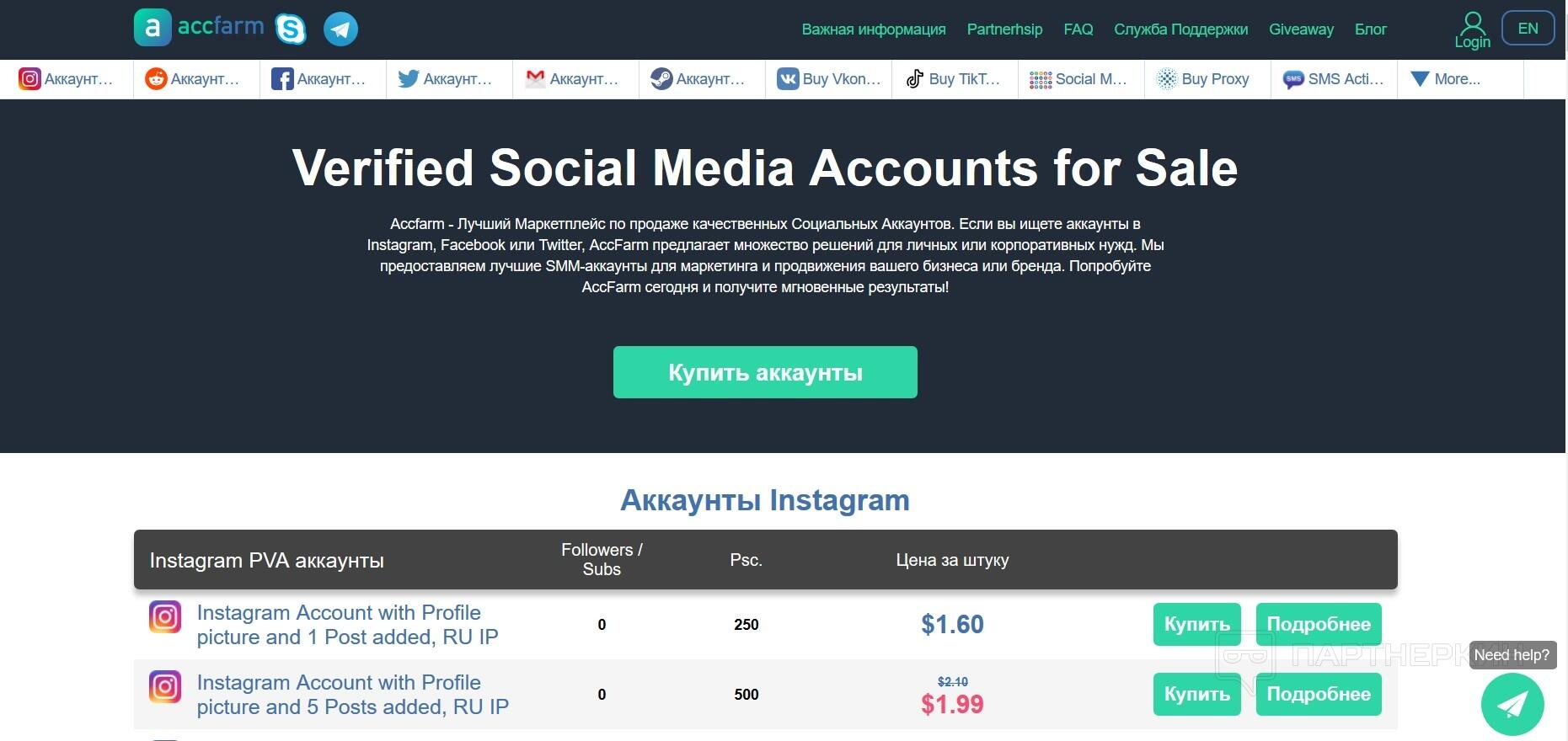1568x741 pixels.
Task: Switch language with EN selector
Action: coord(1528,29)
